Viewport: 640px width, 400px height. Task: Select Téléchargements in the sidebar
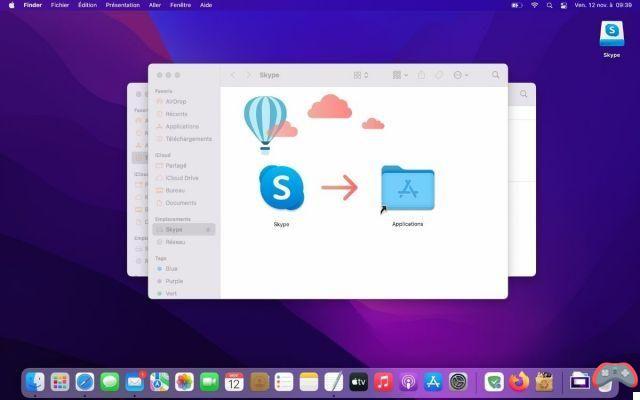189,139
